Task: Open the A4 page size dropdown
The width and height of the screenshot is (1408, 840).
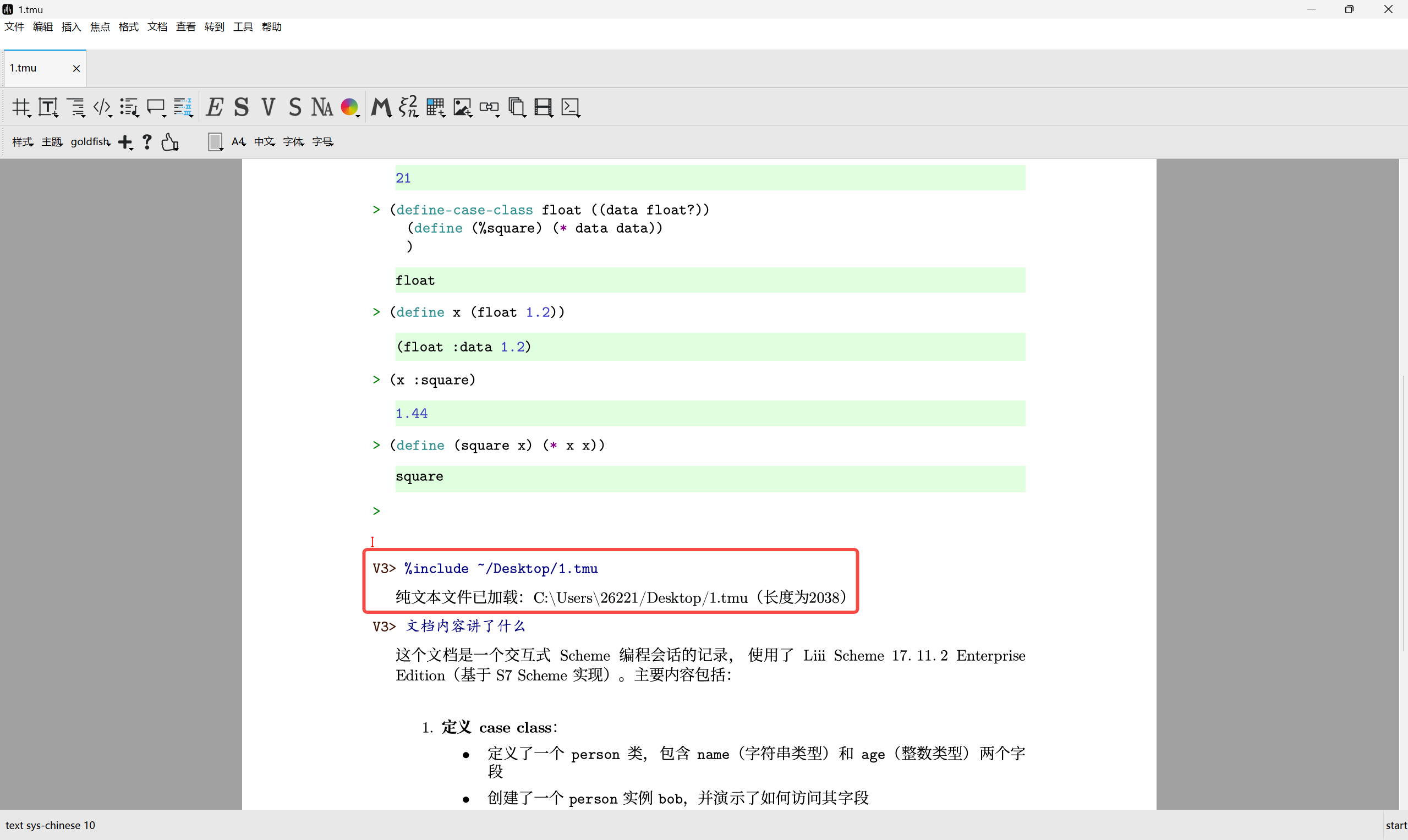Action: coord(238,142)
